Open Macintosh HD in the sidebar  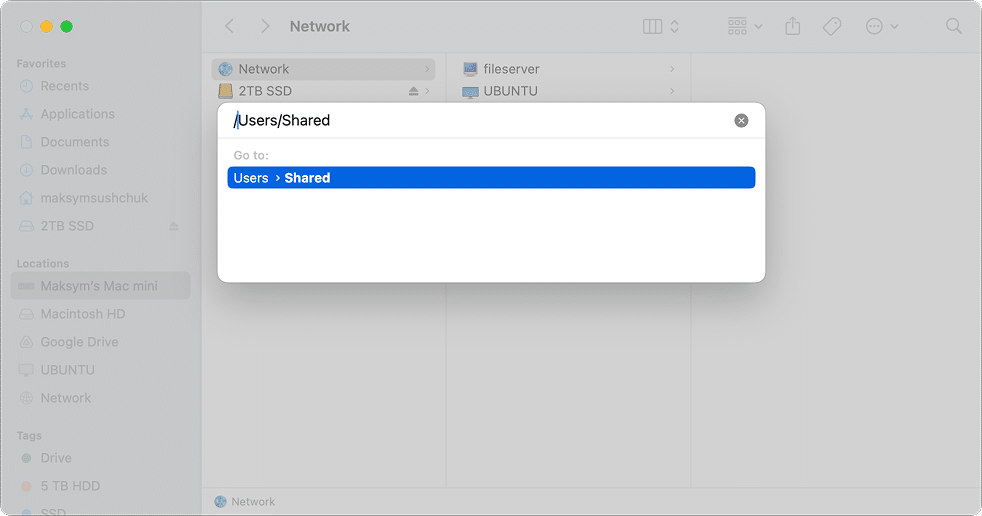pos(83,314)
